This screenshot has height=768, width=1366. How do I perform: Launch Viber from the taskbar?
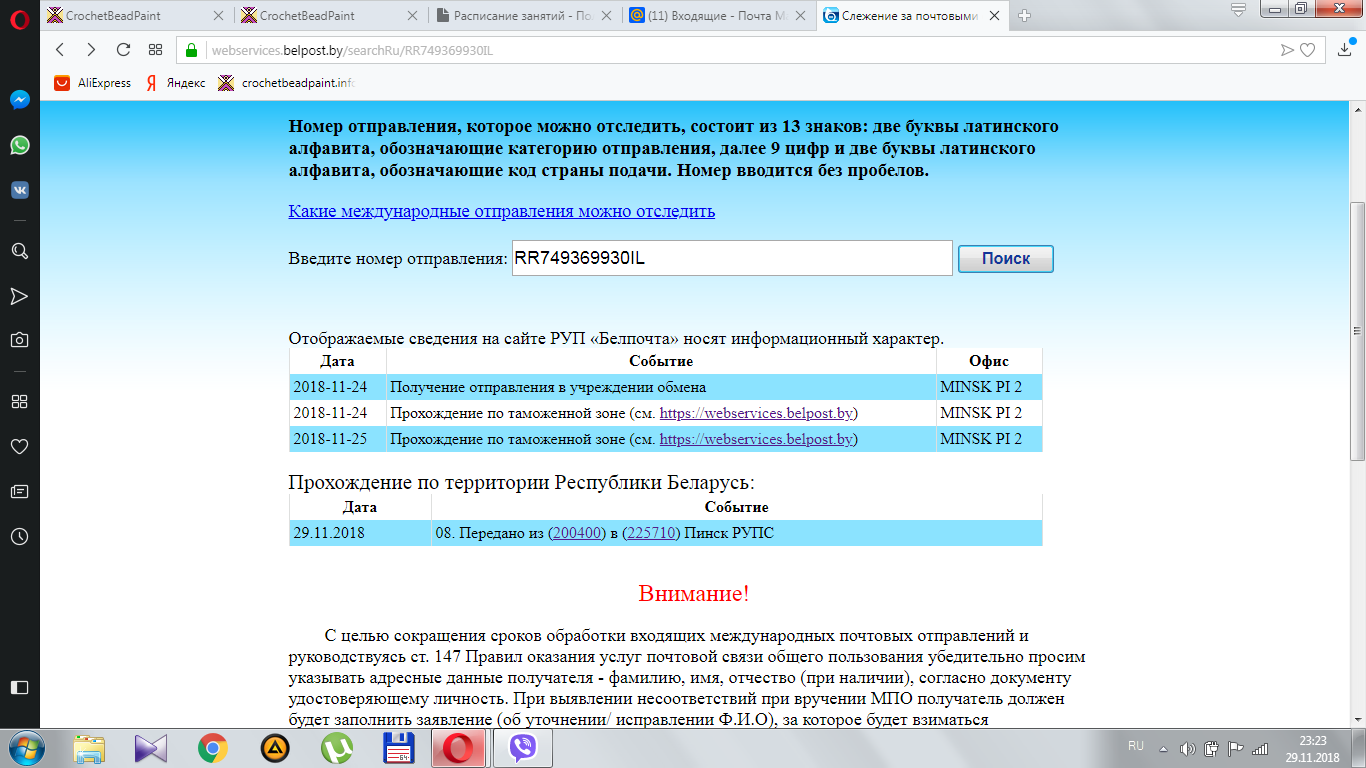[x=522, y=748]
